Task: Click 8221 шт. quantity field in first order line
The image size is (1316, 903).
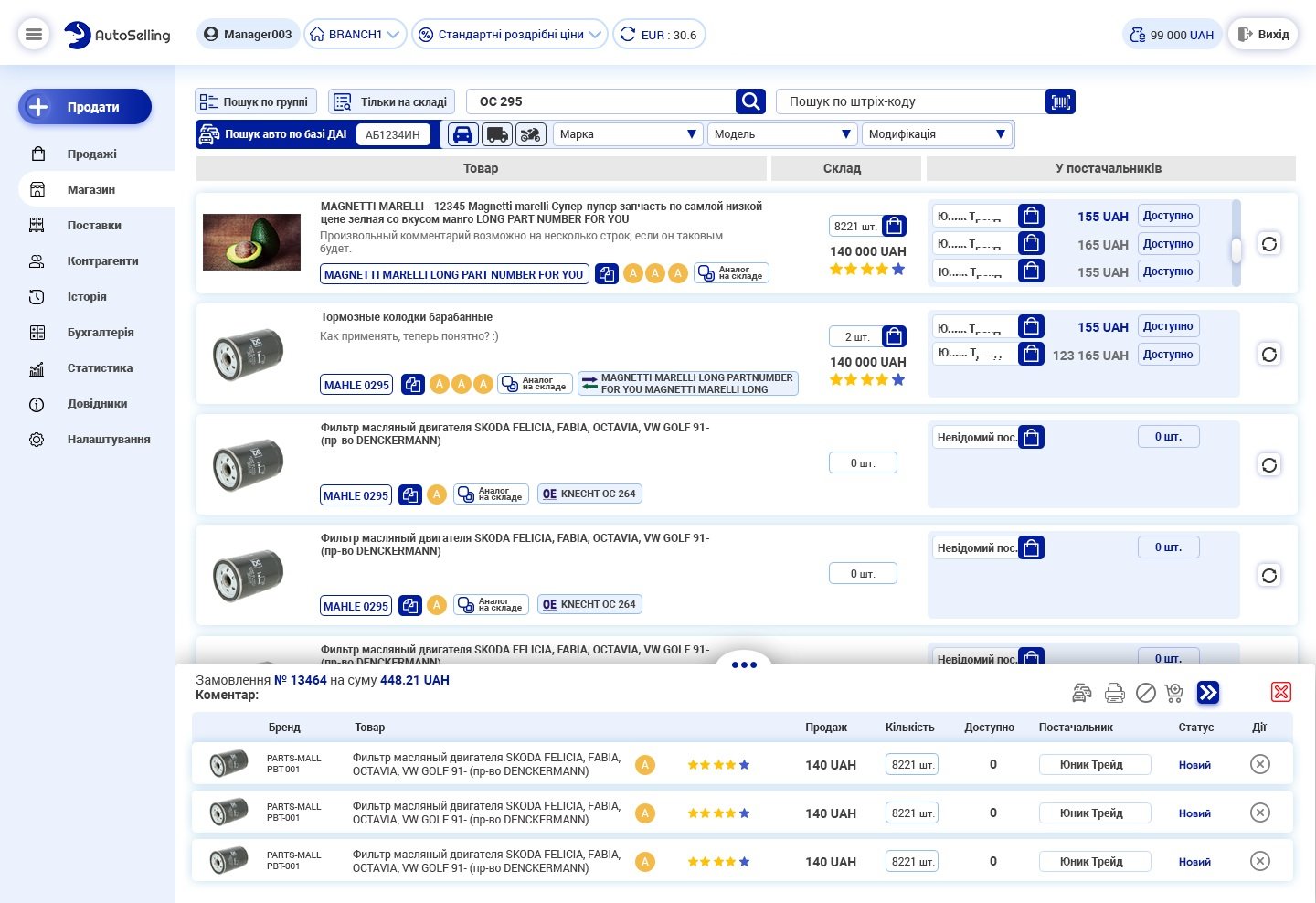Action: point(912,764)
